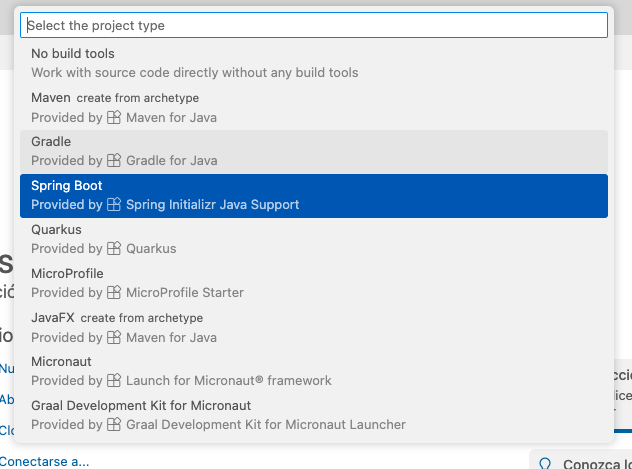Click extension icon beside 'Gradle for Java'
Image resolution: width=632 pixels, height=469 pixels.
point(114,160)
